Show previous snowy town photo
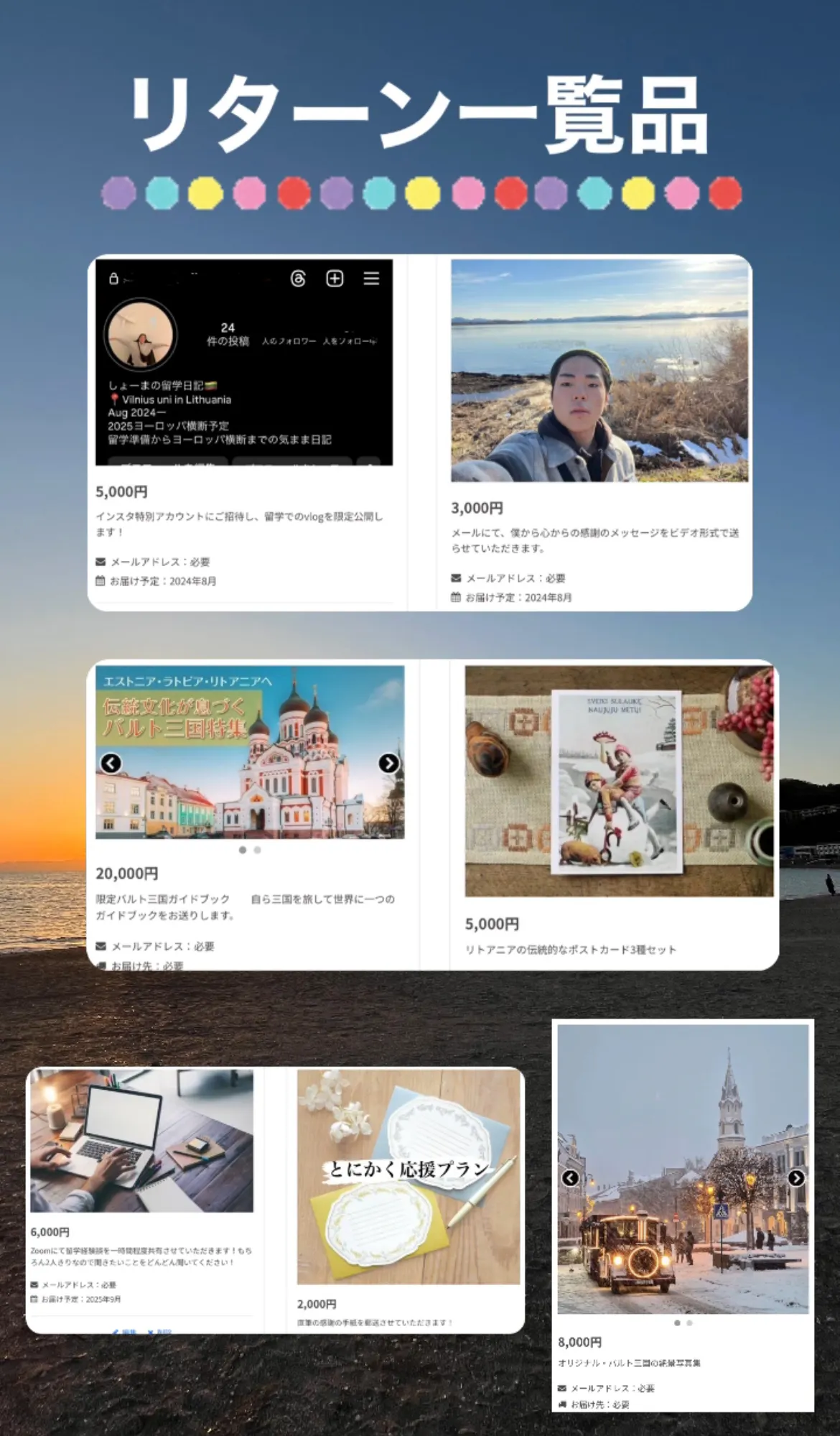 point(570,1178)
